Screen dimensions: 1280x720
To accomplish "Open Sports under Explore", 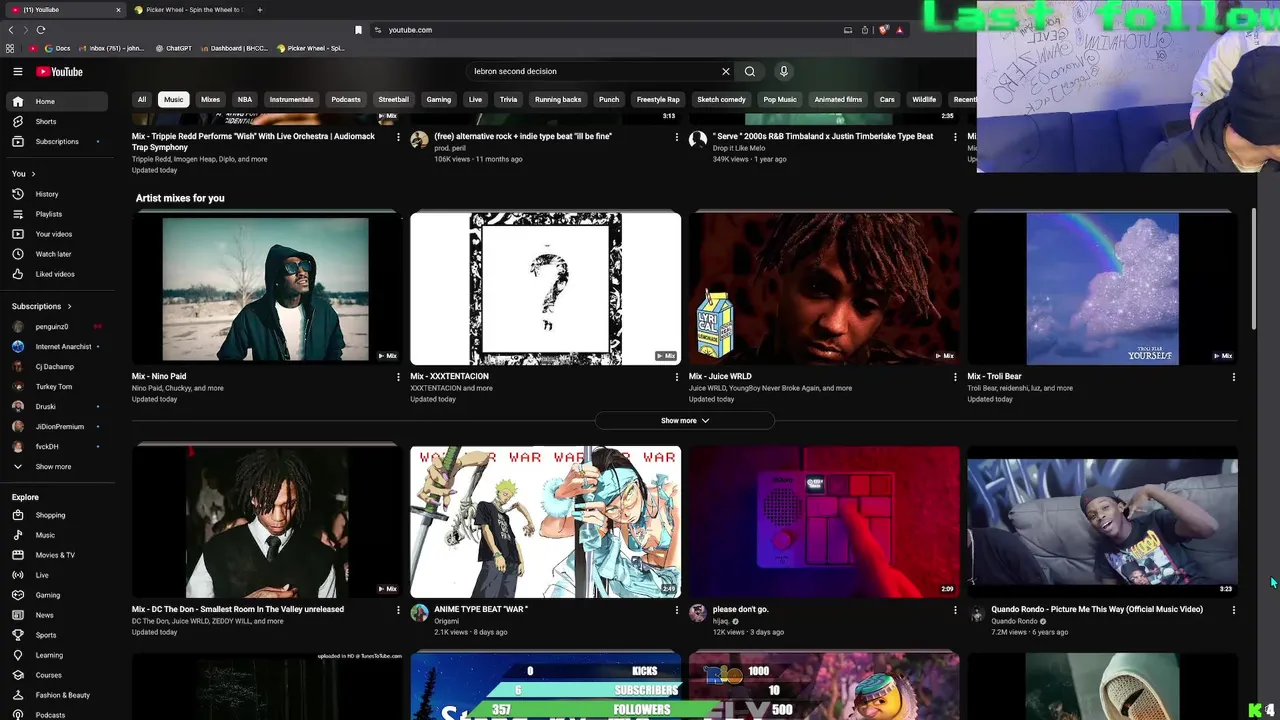I will (58, 635).
